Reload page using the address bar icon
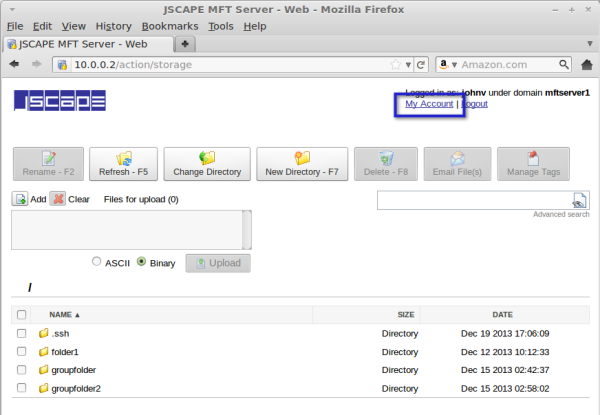This screenshot has height=415, width=600. click(421, 65)
